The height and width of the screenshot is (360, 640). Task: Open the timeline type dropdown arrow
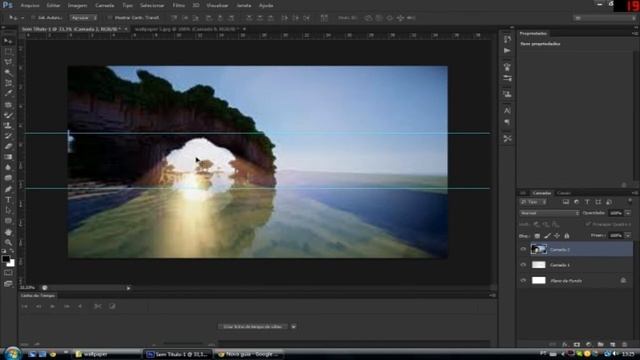coord(293,327)
